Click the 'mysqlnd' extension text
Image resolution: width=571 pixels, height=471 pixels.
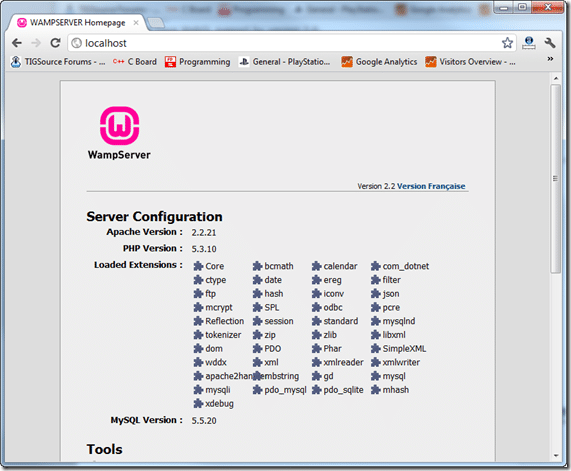[x=399, y=321]
